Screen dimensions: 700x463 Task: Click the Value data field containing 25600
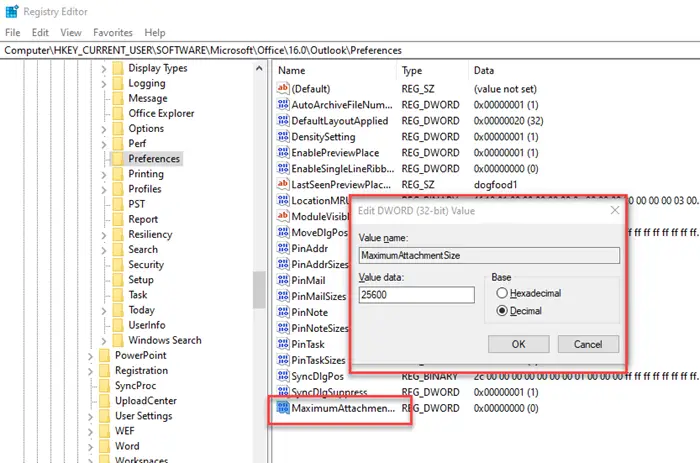[x=416, y=295]
